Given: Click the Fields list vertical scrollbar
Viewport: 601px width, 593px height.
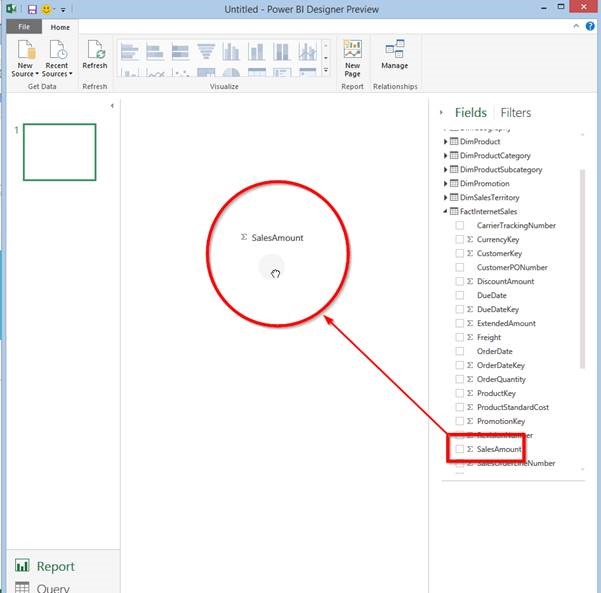Looking at the screenshot, I should coord(583,268).
